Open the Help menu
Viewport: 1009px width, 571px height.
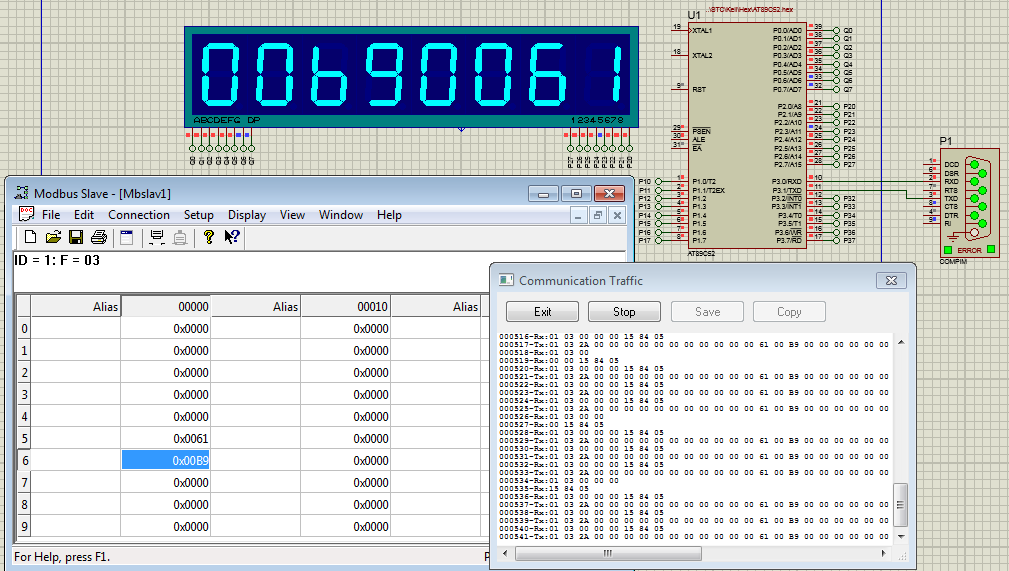(x=389, y=215)
